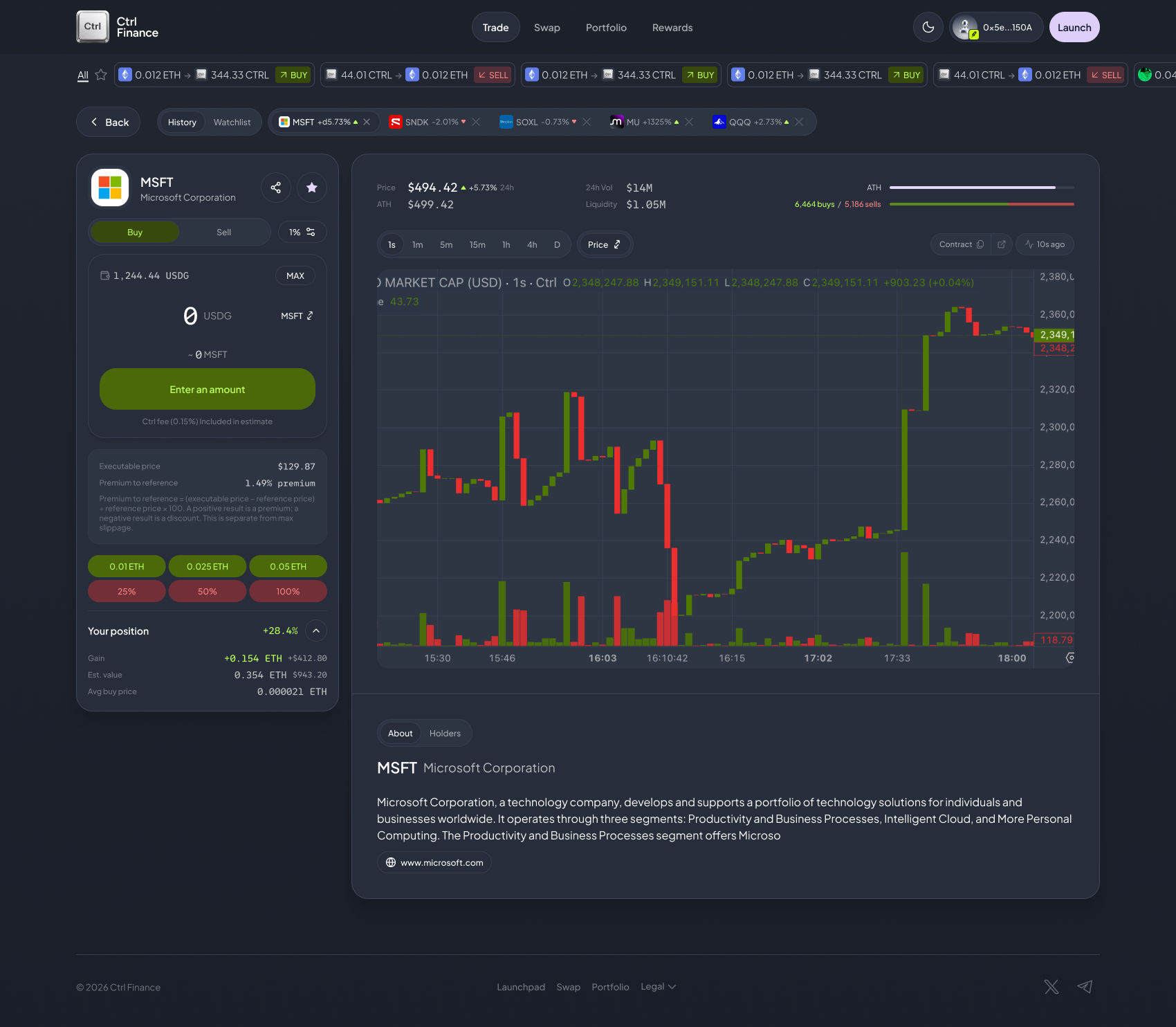This screenshot has width=1176, height=1027.
Task: Set chart interval to 1s
Action: [392, 244]
